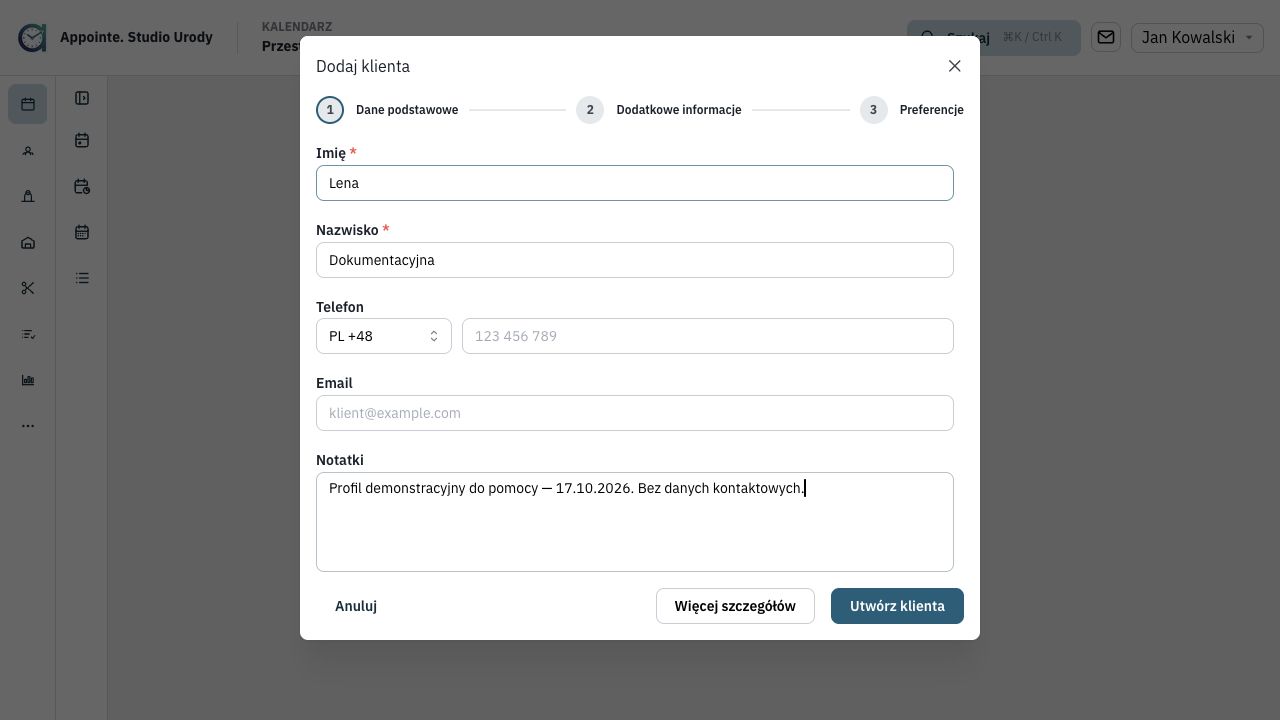Open the Jan Kowalski user menu
This screenshot has height=720, width=1280.
(x=1197, y=37)
